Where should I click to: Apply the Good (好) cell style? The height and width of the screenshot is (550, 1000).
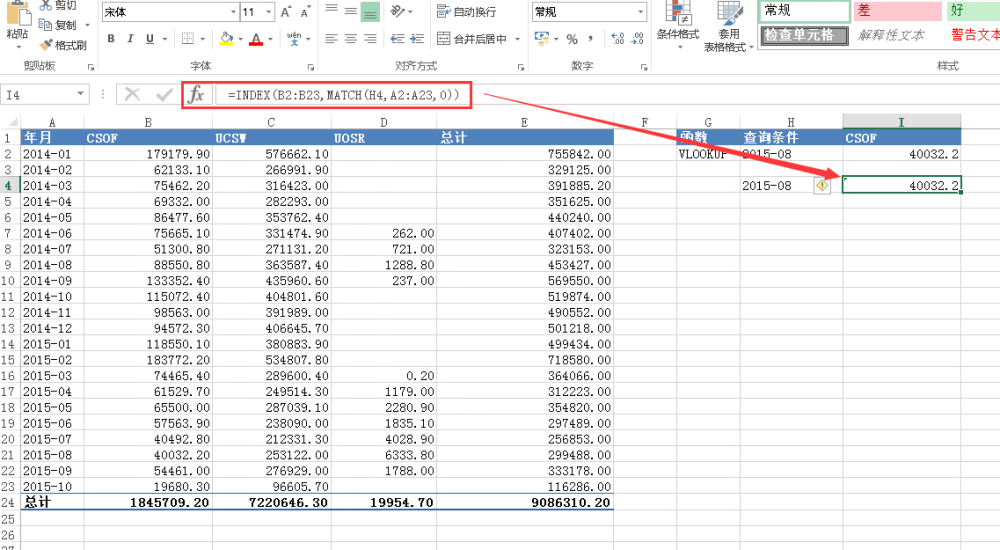(x=973, y=10)
